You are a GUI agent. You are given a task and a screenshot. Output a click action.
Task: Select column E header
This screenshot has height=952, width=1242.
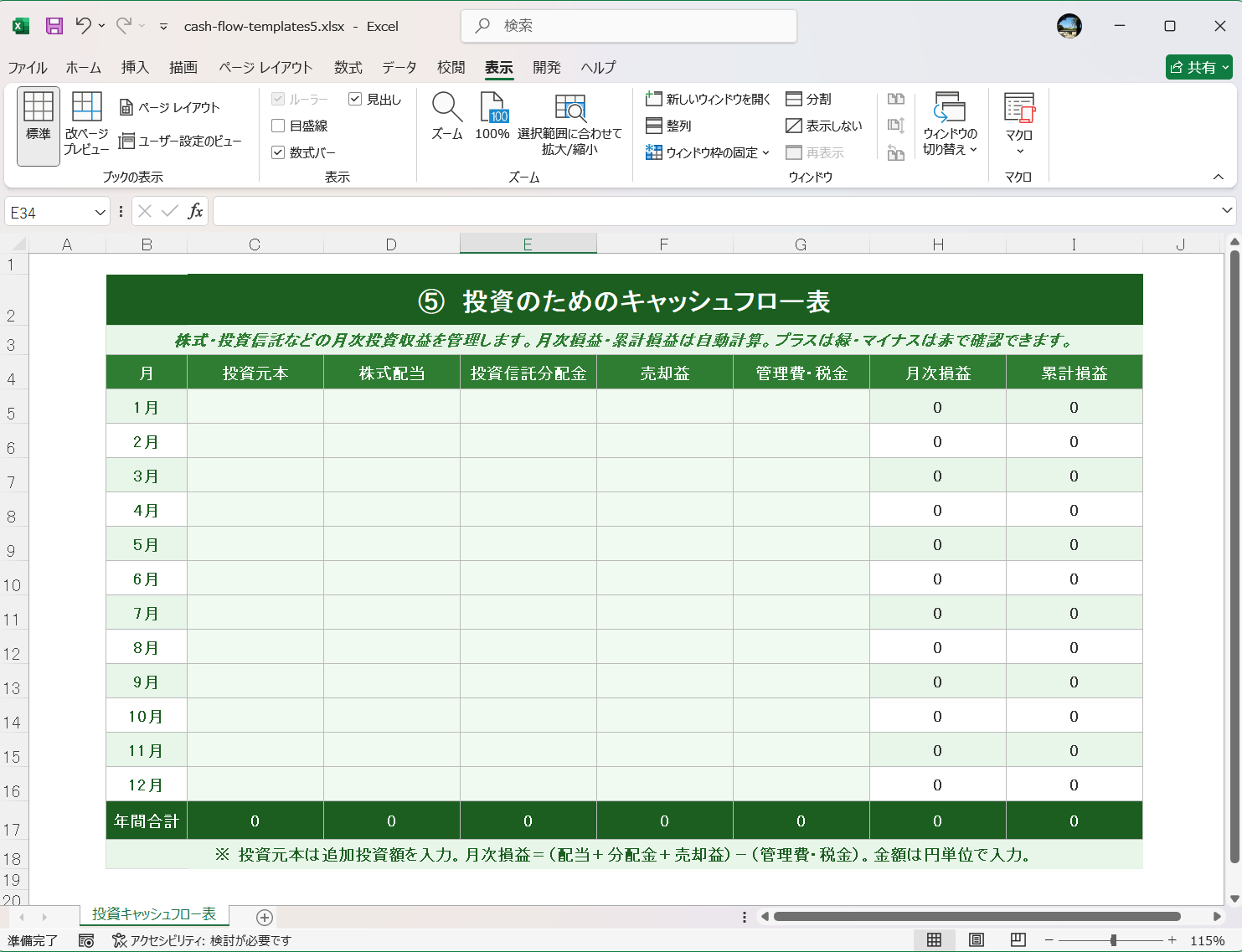(528, 244)
